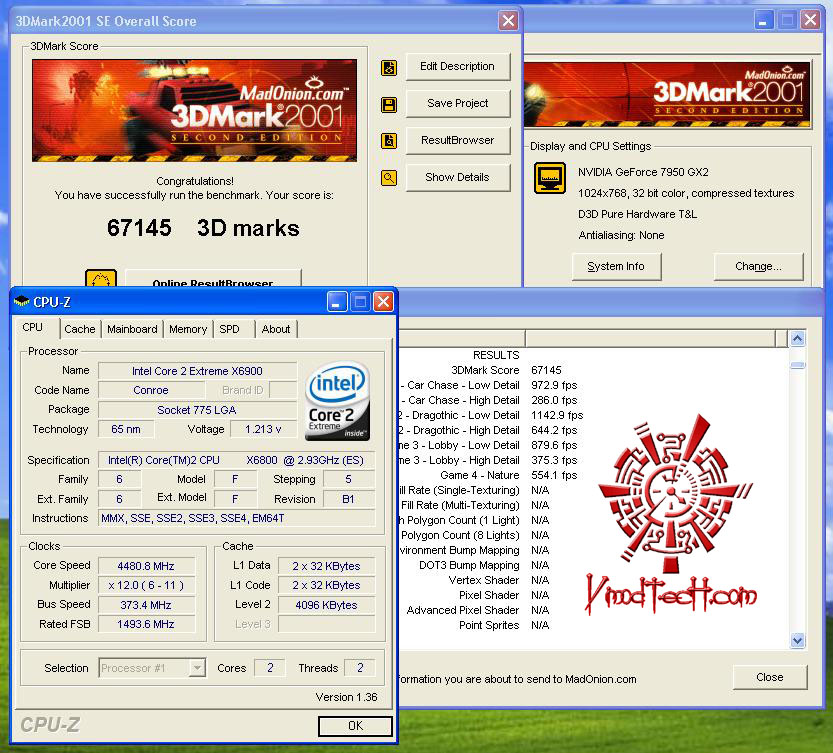The width and height of the screenshot is (833, 753).
Task: Click the CPU-Z title bar chip icon
Action: point(21,302)
